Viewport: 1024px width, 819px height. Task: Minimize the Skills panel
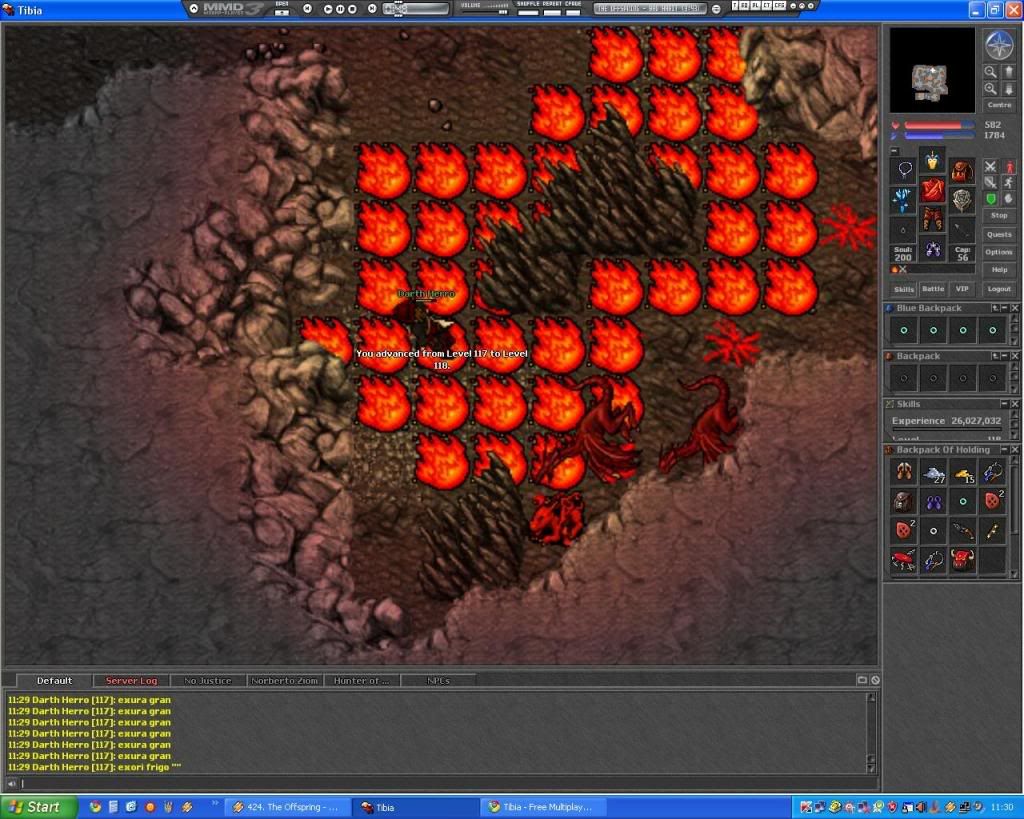pyautogui.click(x=1005, y=404)
